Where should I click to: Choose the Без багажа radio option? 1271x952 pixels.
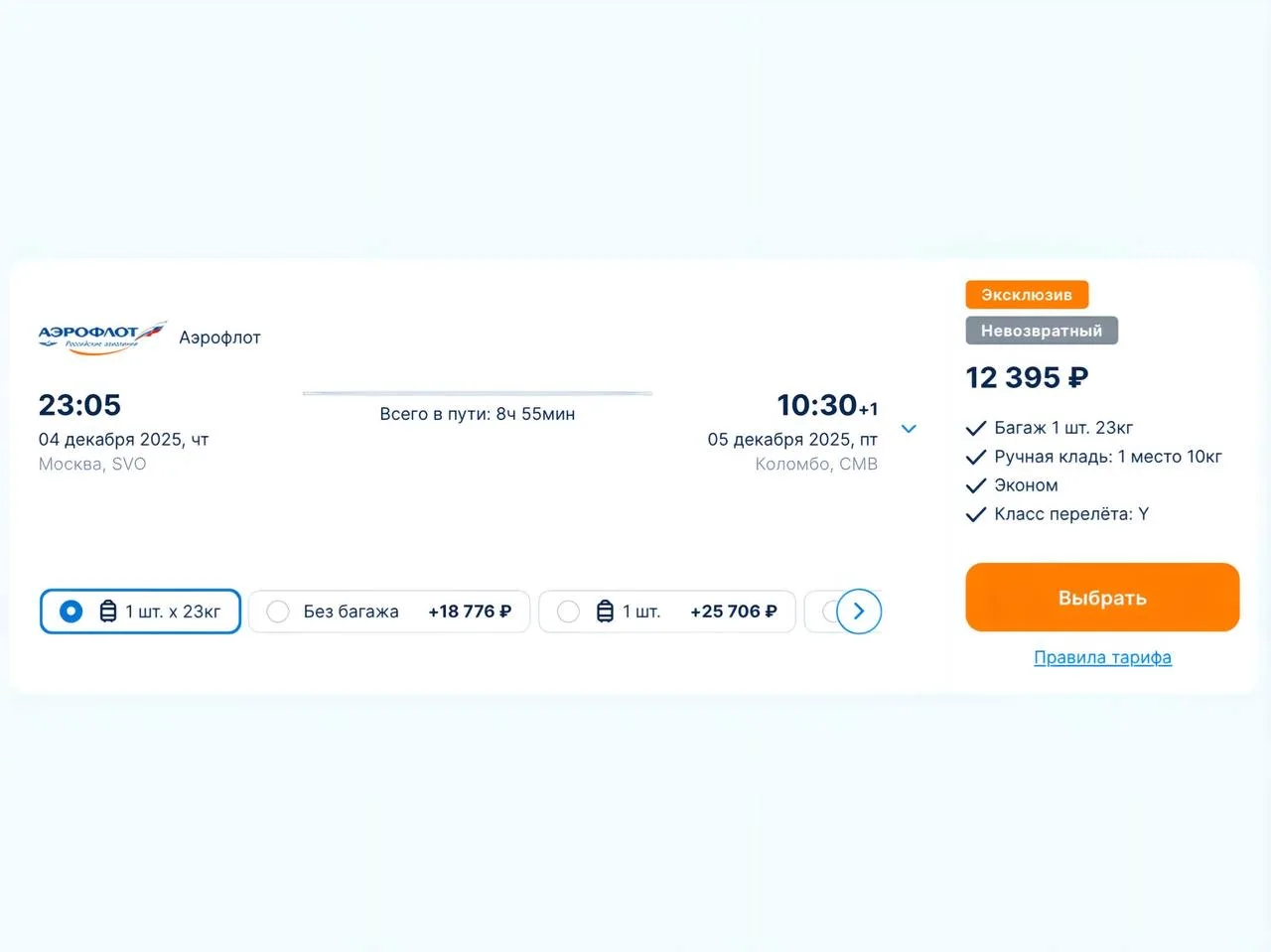278,612
